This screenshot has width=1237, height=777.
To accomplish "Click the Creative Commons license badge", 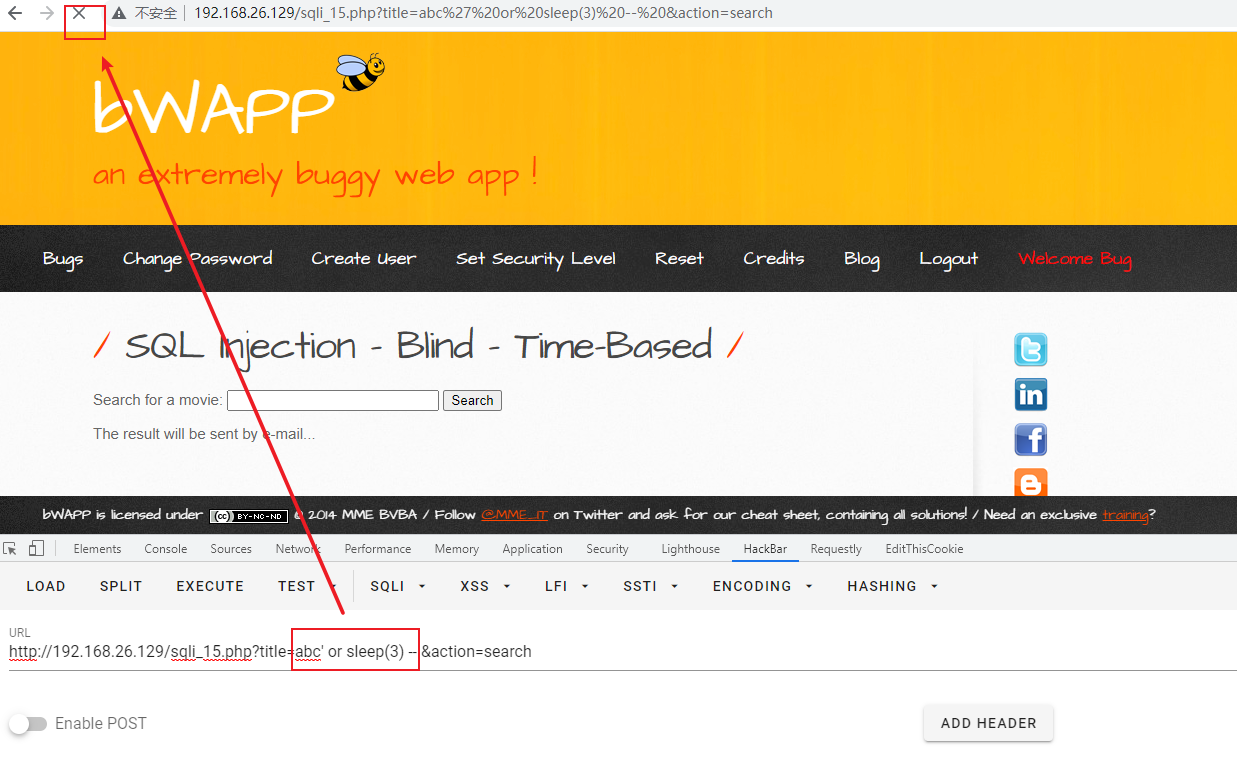I will point(249,516).
